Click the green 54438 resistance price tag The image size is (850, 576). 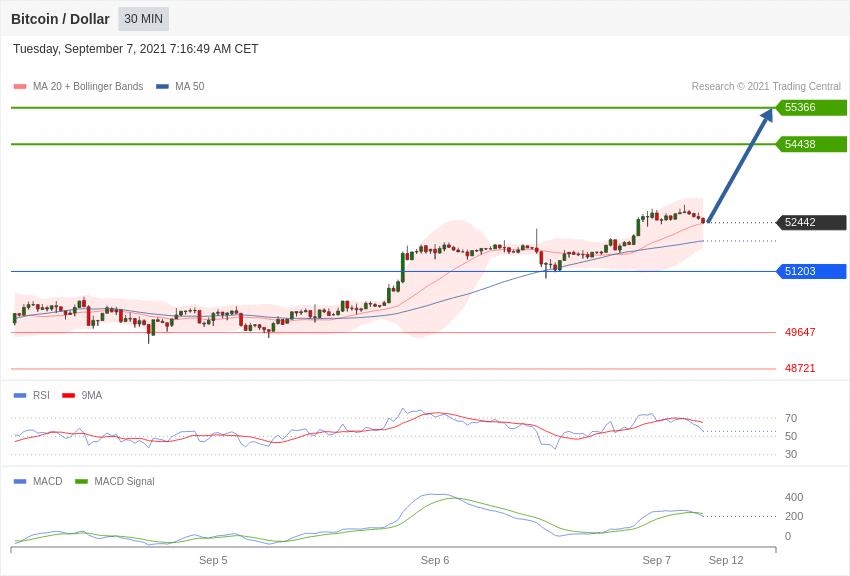pyautogui.click(x=812, y=144)
